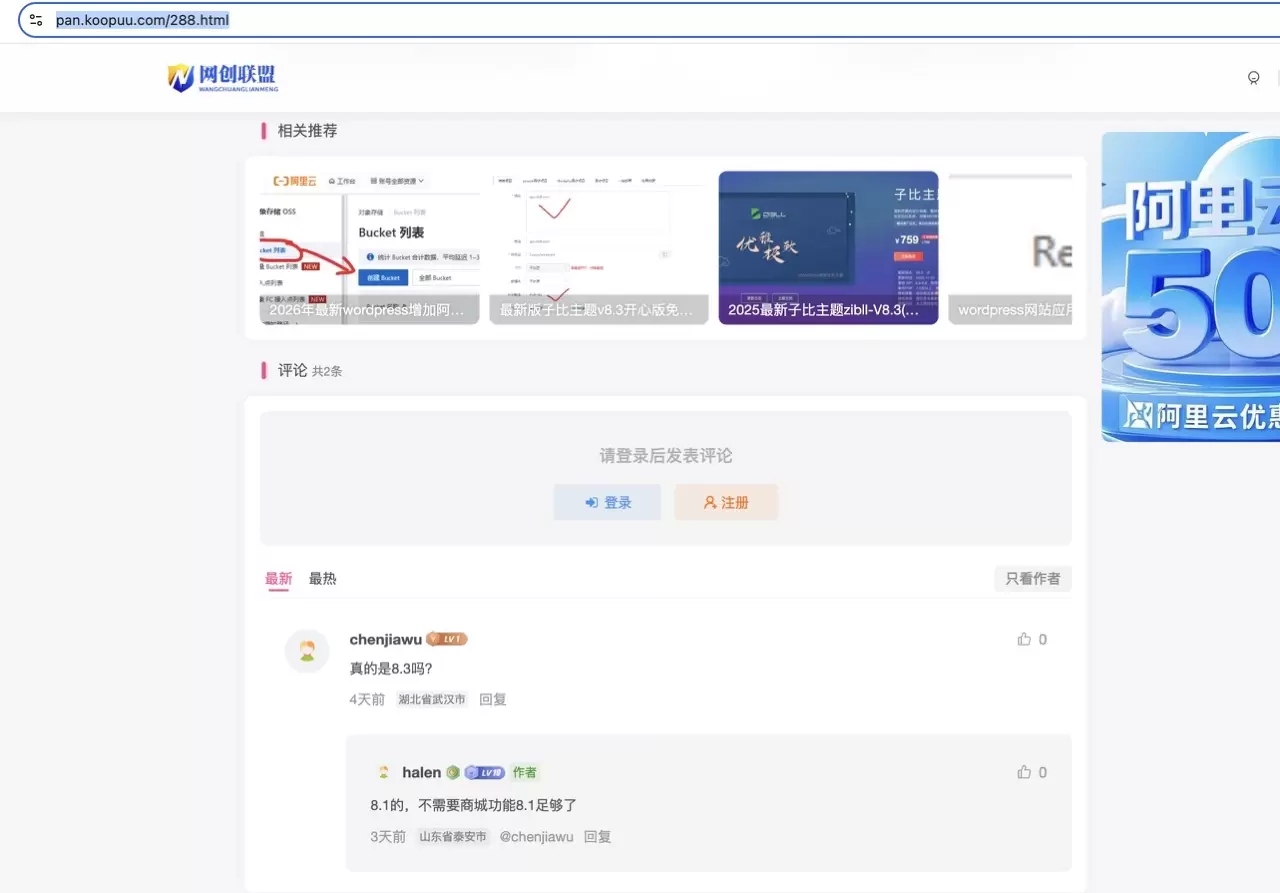This screenshot has height=893, width=1280.
Task: Open chenjiawu's user profile name
Action: 385,640
